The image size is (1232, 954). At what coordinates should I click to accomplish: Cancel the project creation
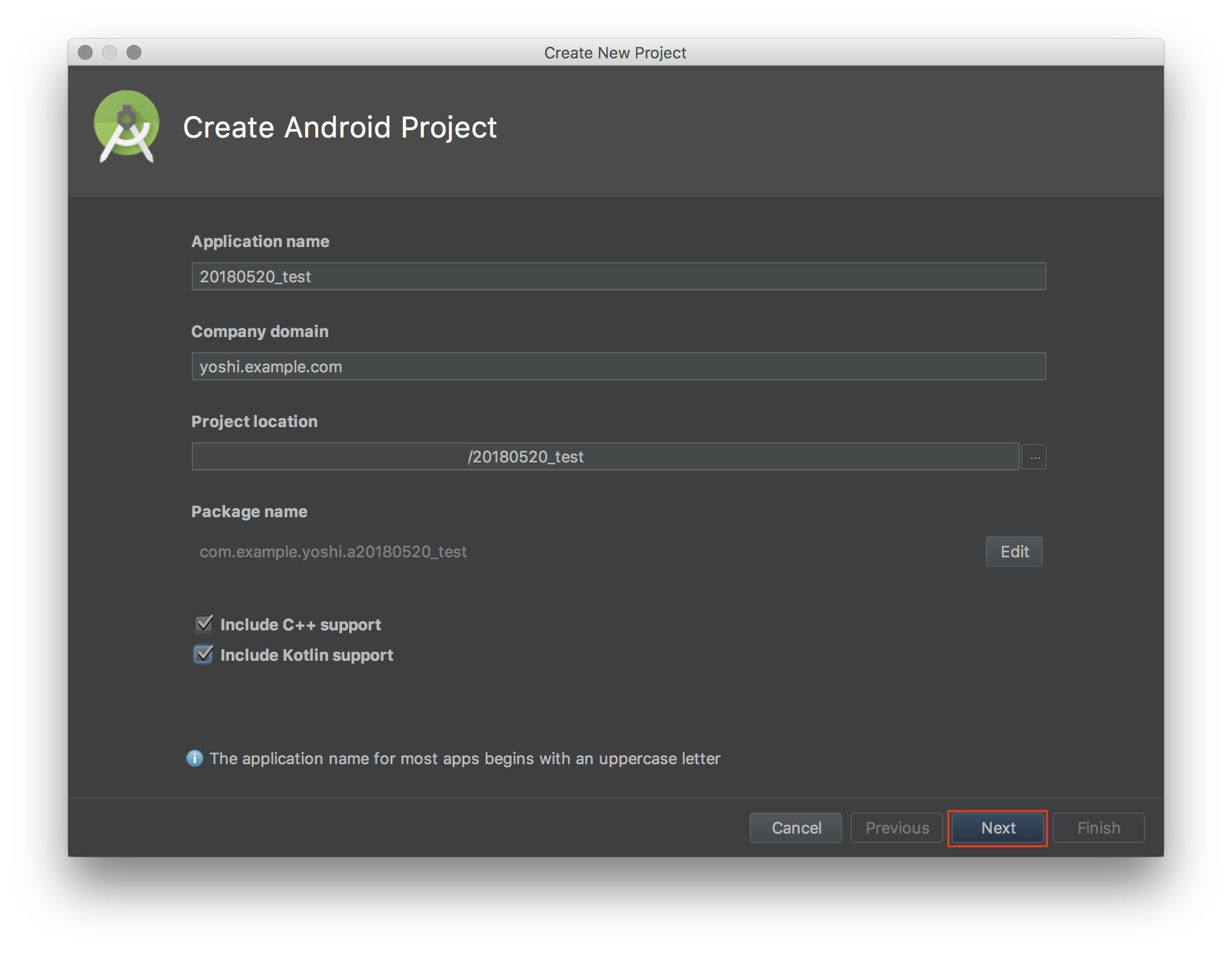(796, 827)
